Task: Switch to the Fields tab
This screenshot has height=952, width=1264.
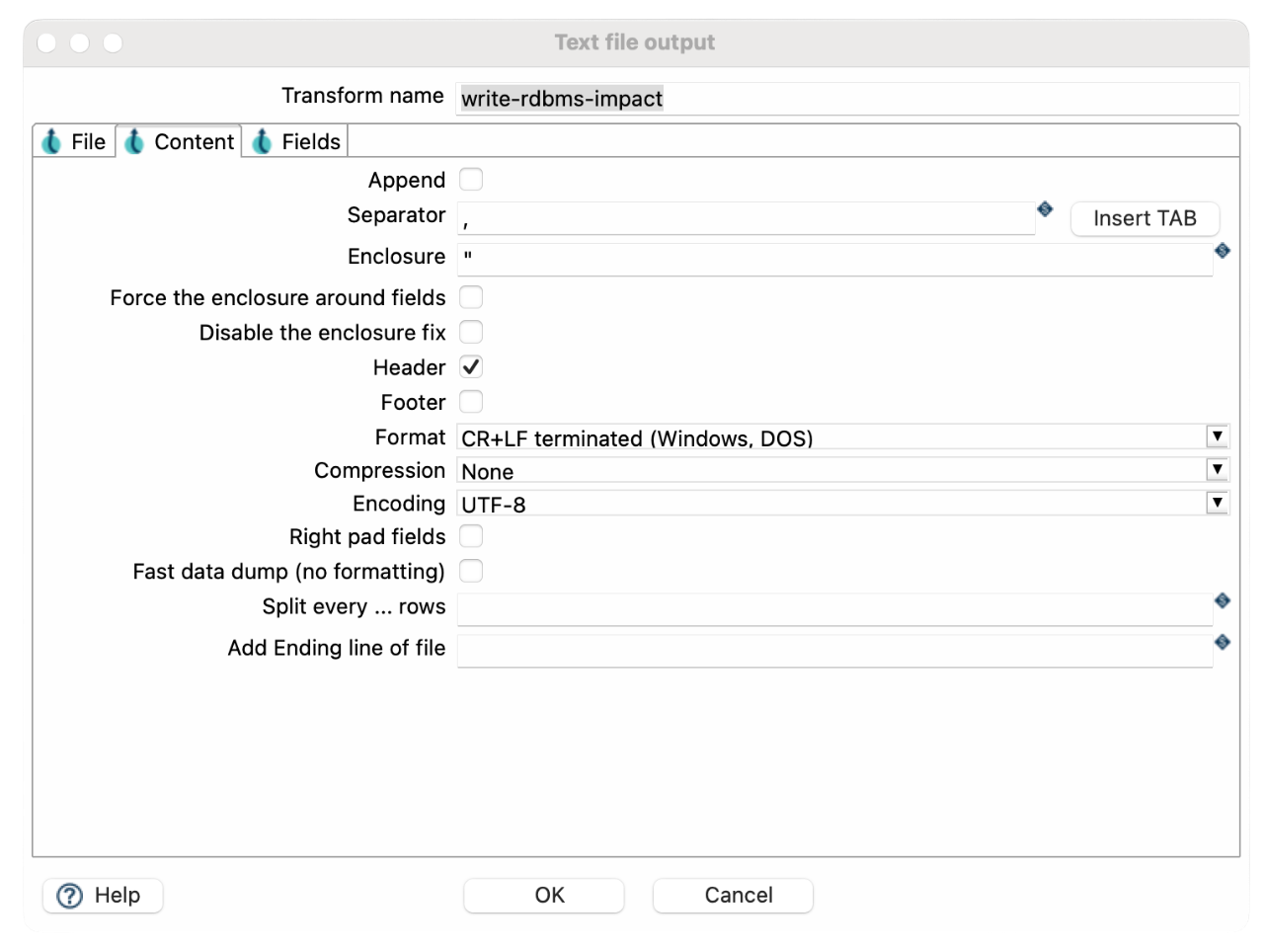Action: click(x=297, y=142)
